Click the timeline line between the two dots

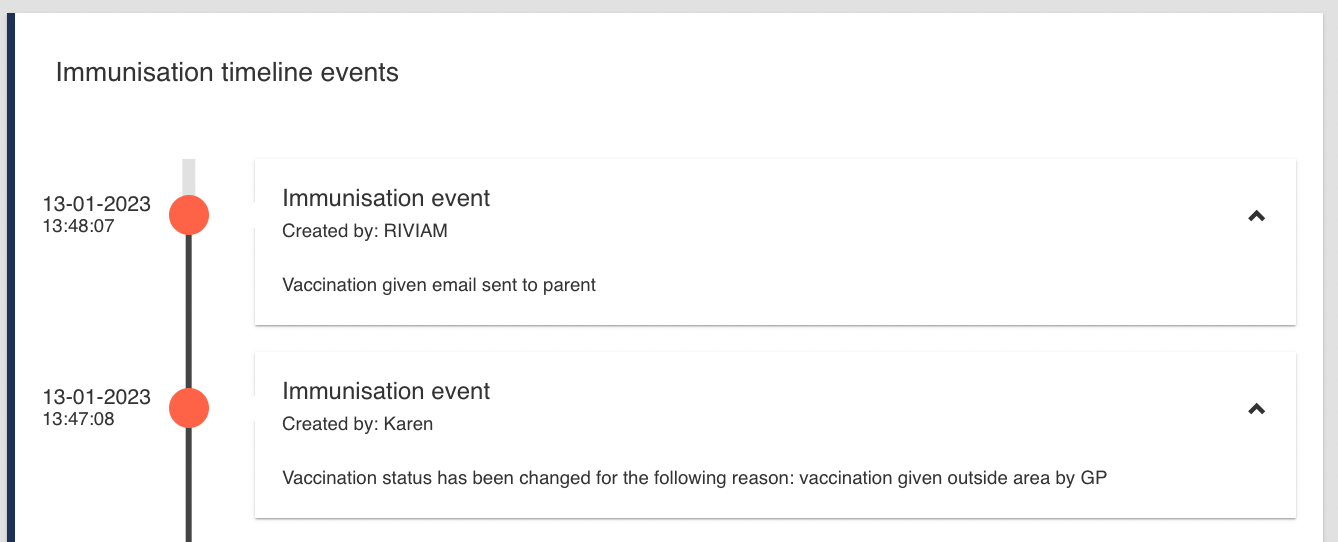click(x=189, y=312)
